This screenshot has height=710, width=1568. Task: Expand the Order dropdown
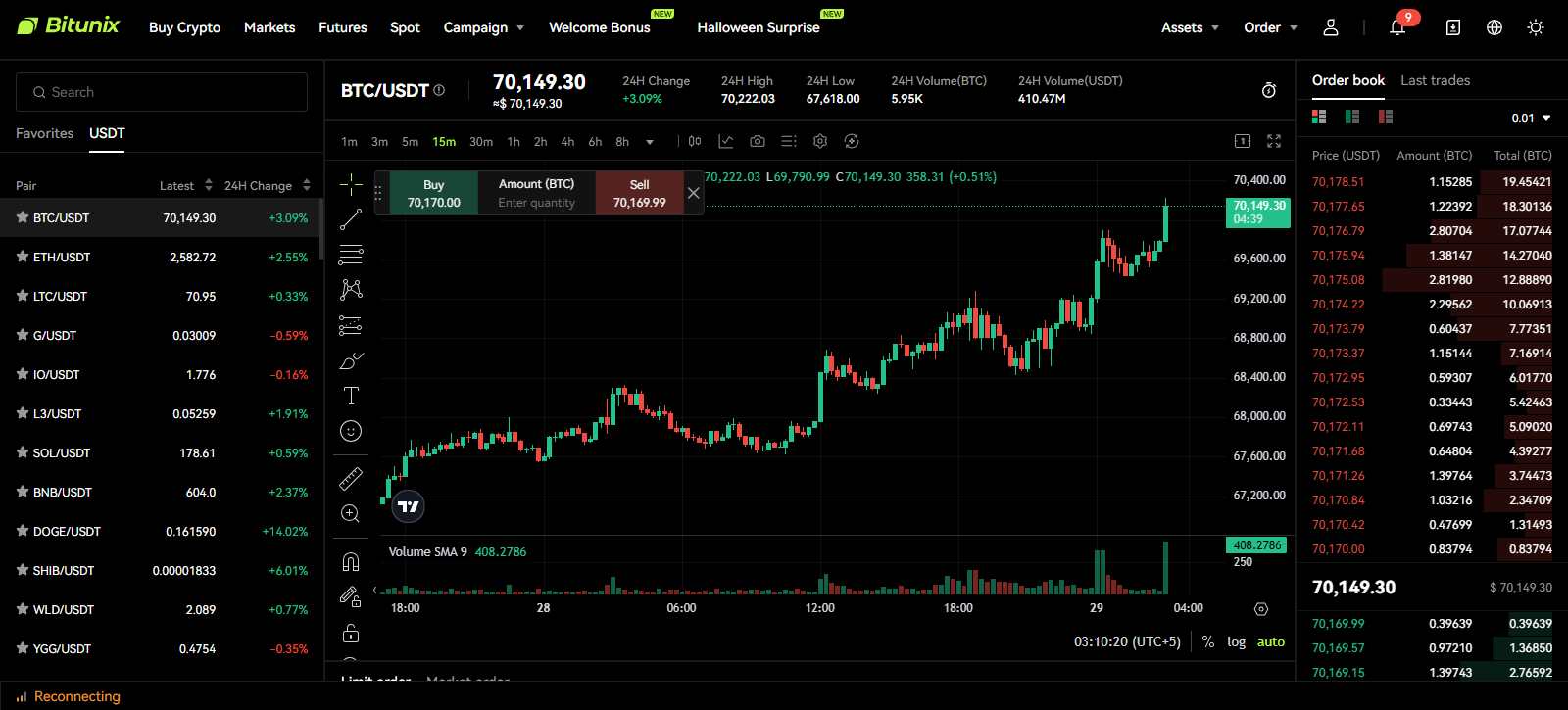click(x=1270, y=27)
